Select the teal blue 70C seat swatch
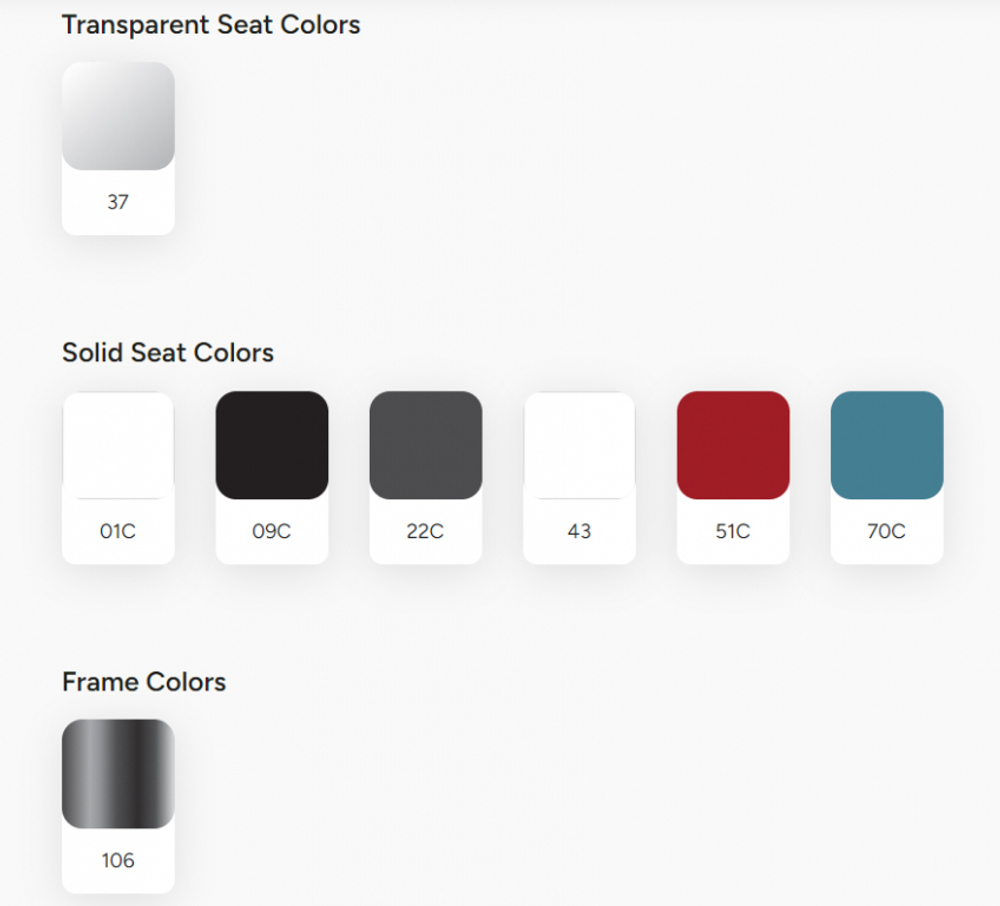 (886, 445)
